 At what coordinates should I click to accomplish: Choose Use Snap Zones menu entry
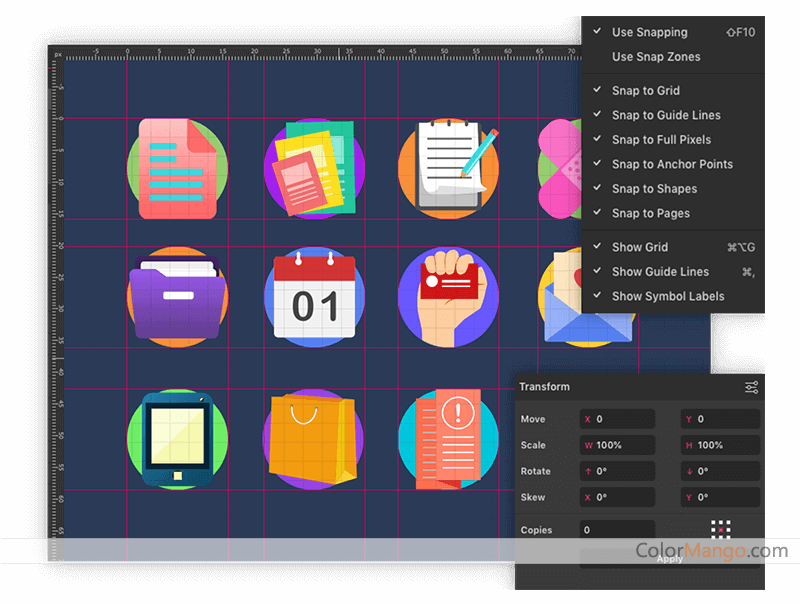pyautogui.click(x=656, y=57)
